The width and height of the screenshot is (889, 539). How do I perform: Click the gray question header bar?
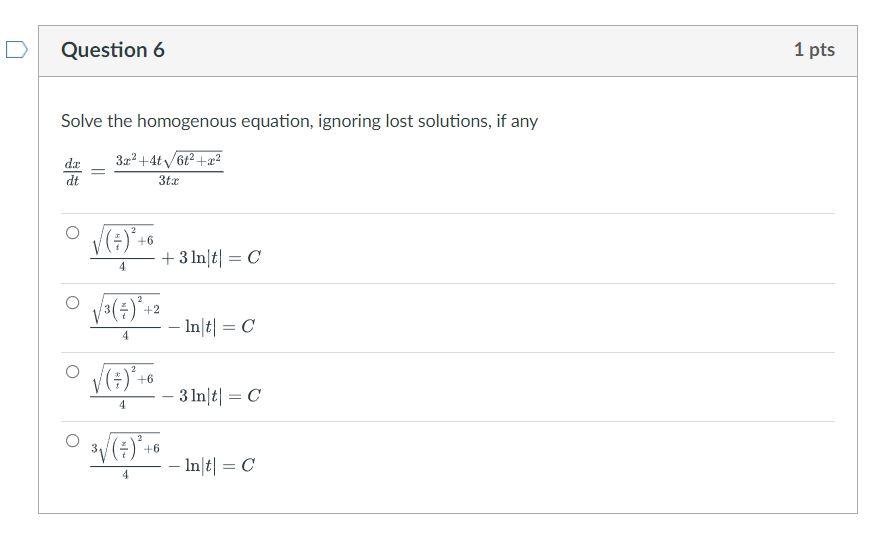coord(448,51)
